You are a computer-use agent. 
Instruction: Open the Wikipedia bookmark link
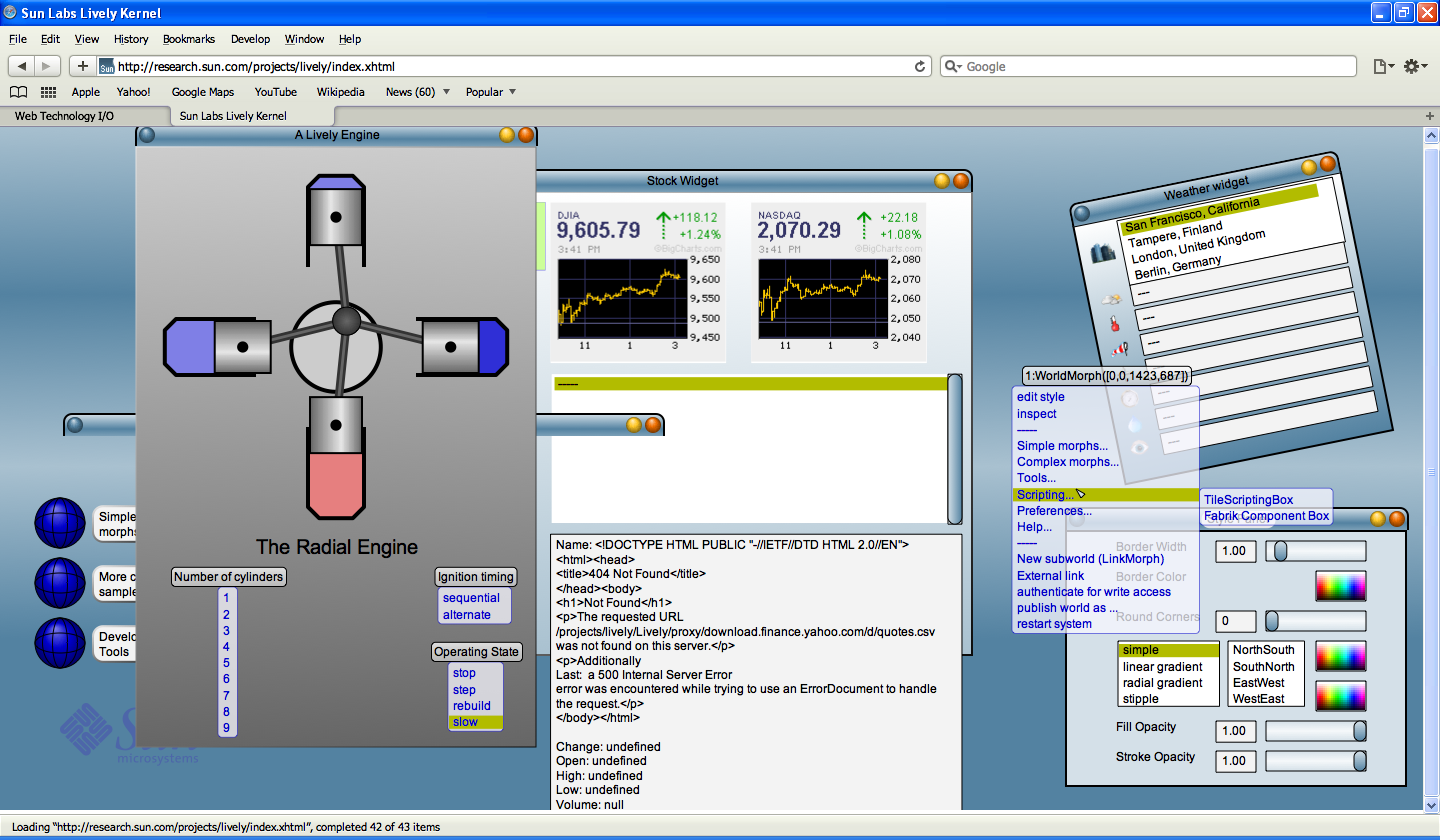pos(341,92)
